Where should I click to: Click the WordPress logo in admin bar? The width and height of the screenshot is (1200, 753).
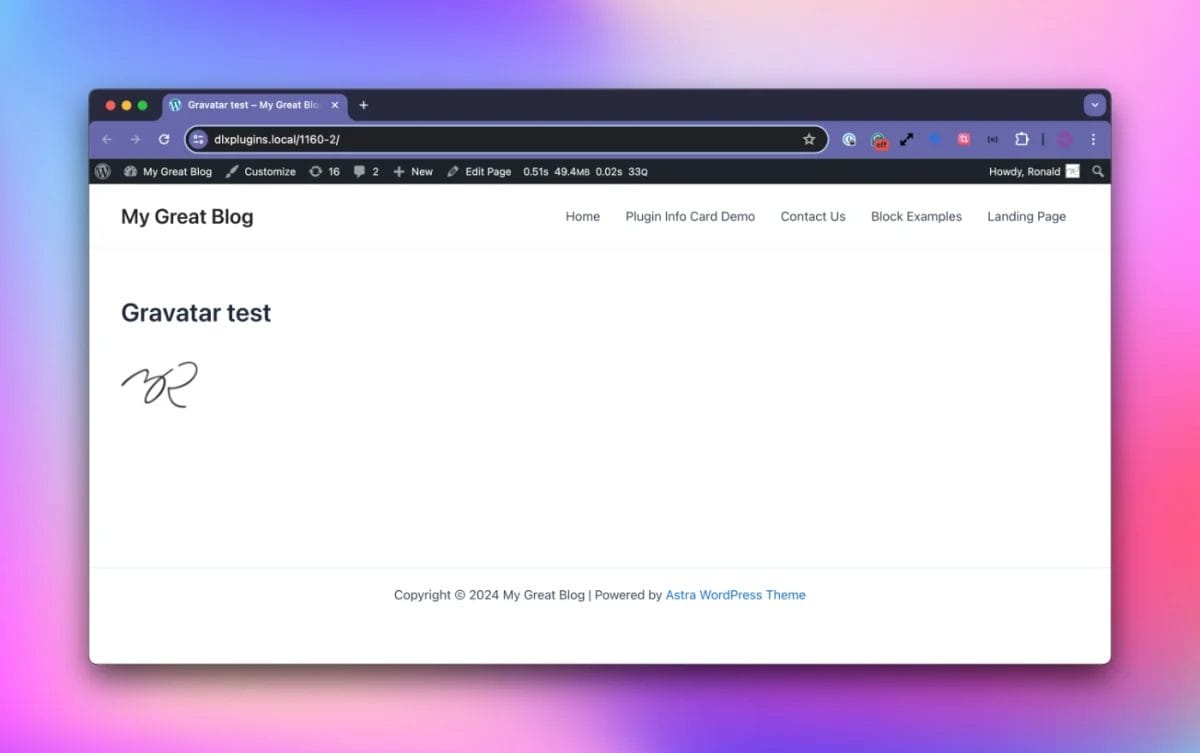tap(102, 172)
